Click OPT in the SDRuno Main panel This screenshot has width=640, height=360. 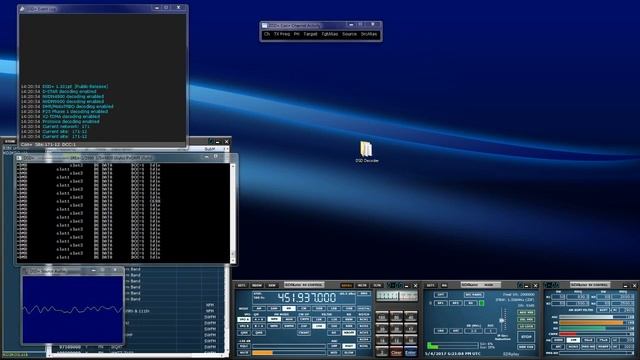tap(441, 295)
